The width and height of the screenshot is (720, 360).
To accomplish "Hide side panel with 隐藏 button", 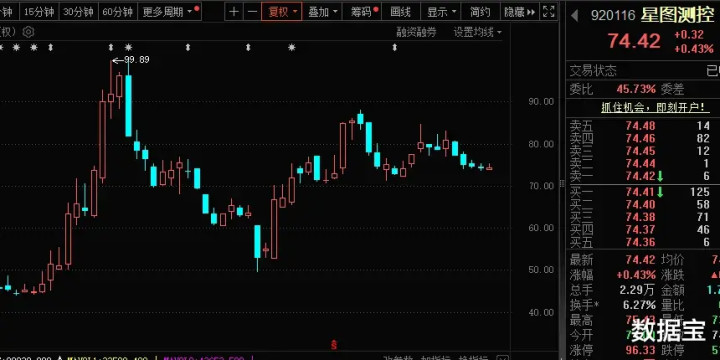I will pos(519,12).
